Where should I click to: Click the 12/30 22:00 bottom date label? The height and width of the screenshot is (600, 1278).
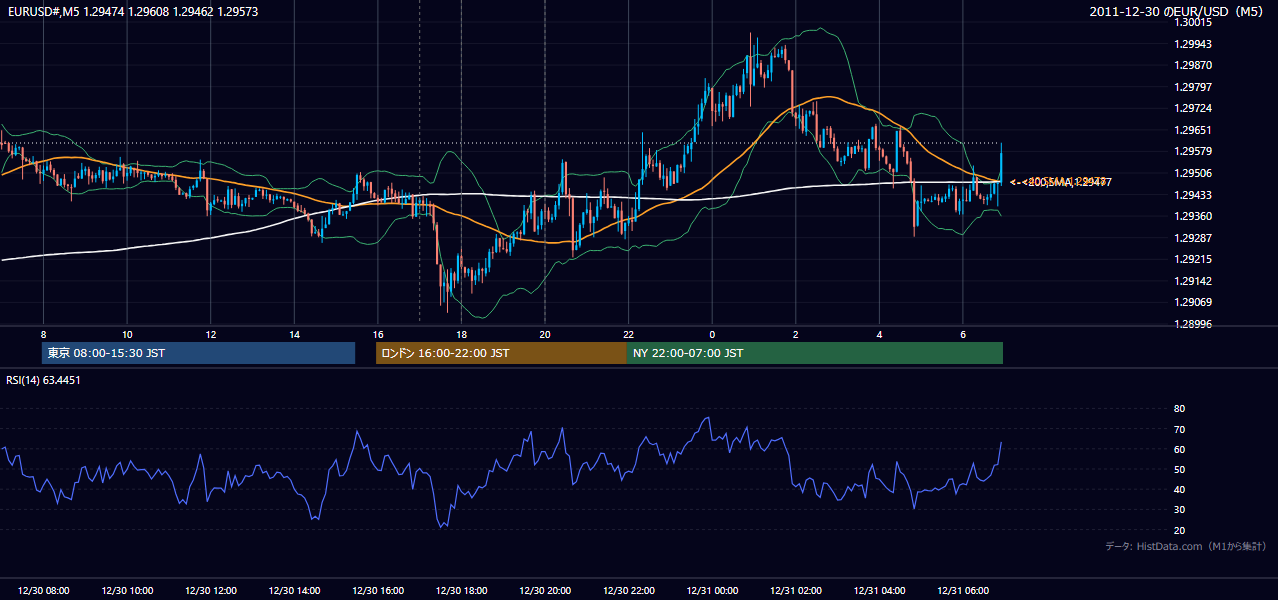(x=628, y=591)
